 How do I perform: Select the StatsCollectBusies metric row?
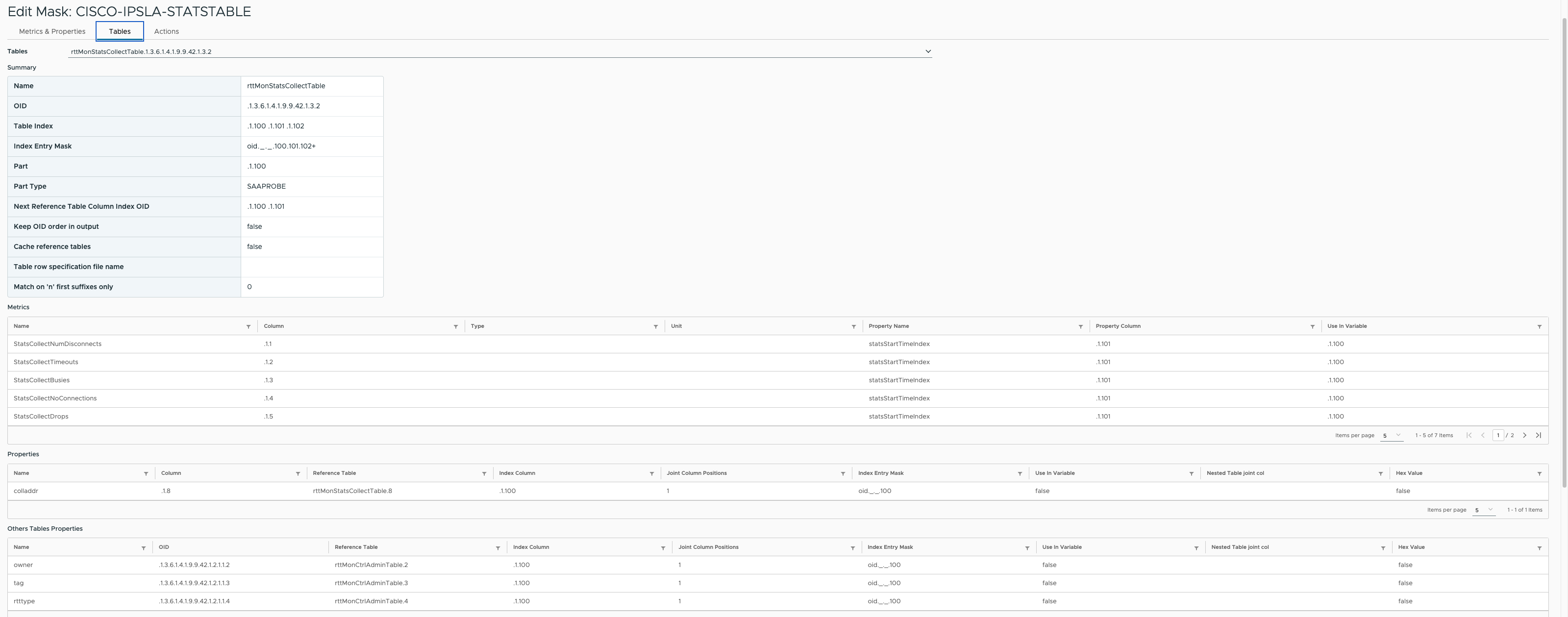pyautogui.click(x=777, y=380)
